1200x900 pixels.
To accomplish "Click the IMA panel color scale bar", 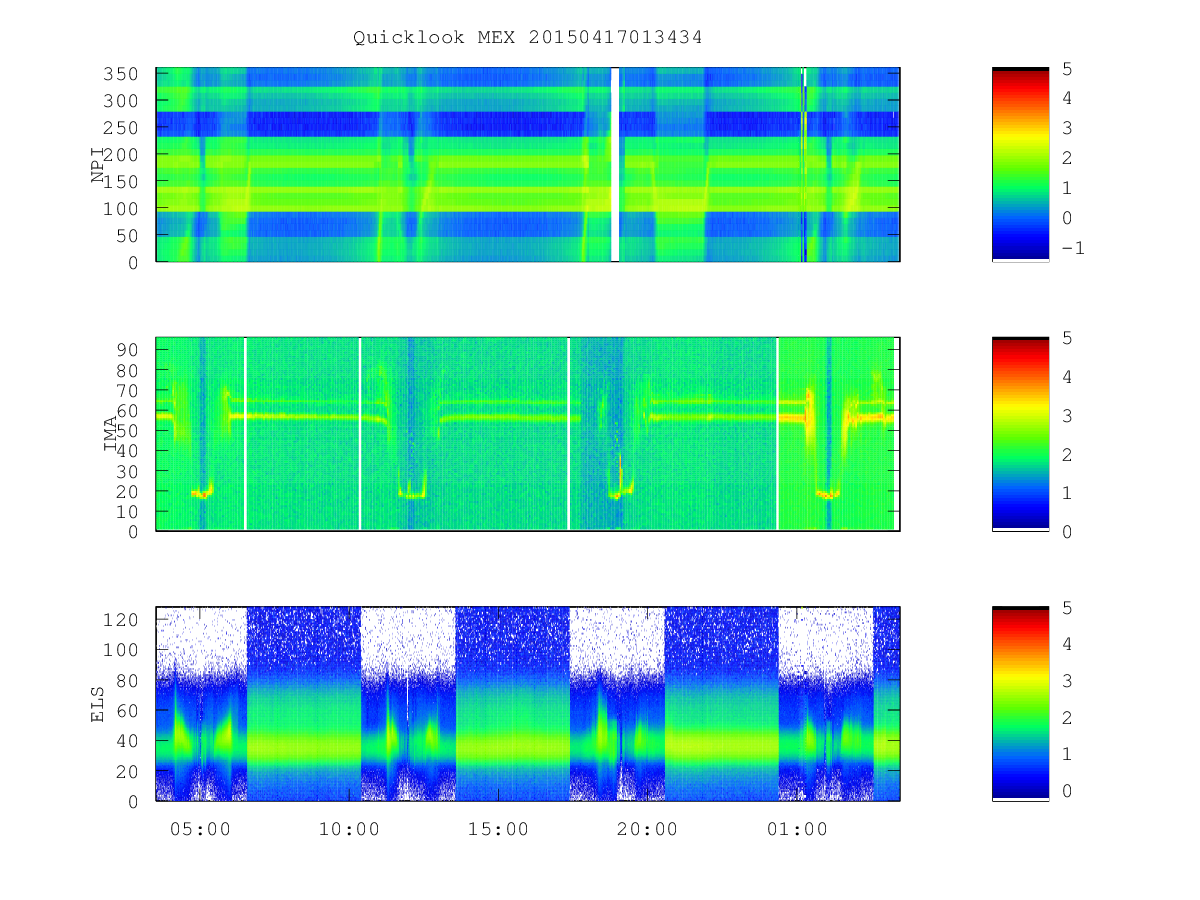I will 1020,434.
